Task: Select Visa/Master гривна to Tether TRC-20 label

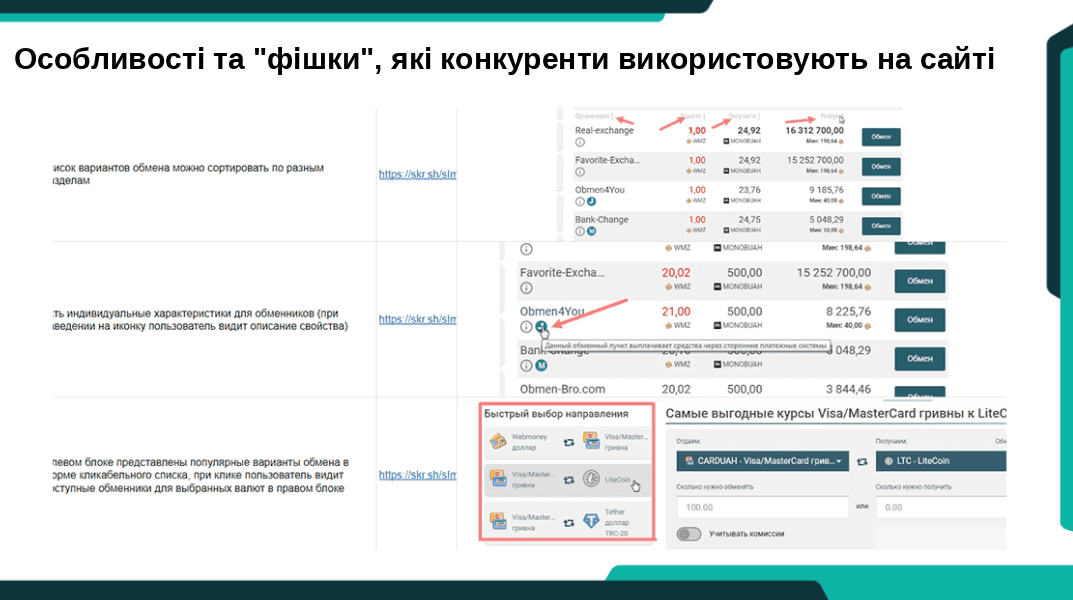Action: pyautogui.click(x=568, y=522)
